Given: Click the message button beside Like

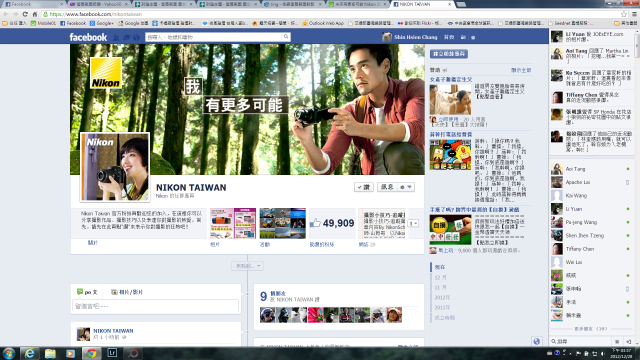Looking at the screenshot, I should [x=387, y=187].
